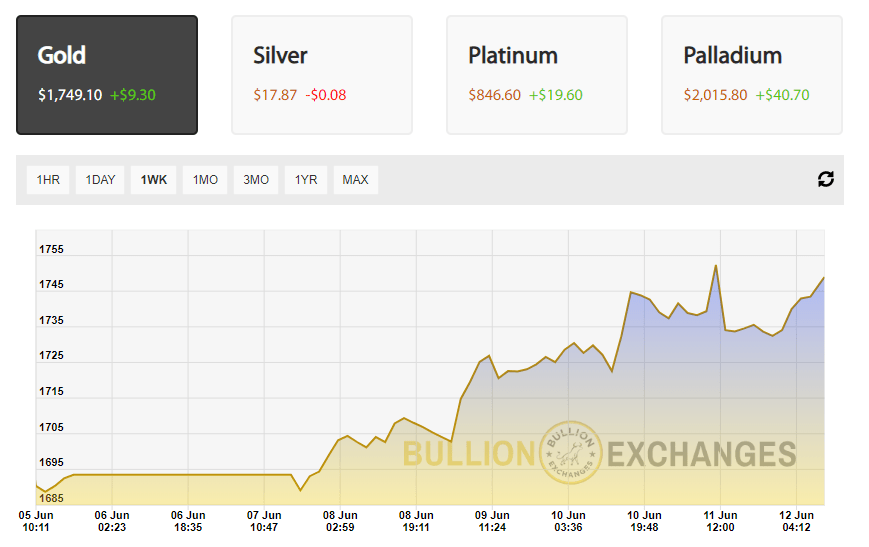Click the 11 Jun price spike peak
Screen dimensions: 869x547
[x=716, y=266]
